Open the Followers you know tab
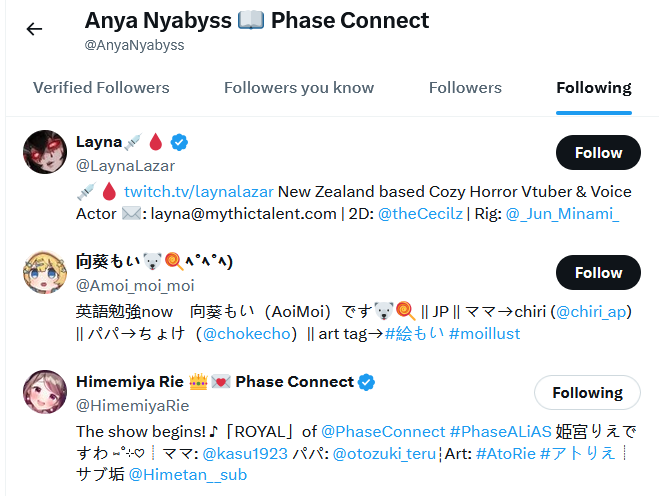The image size is (659, 496). point(299,88)
